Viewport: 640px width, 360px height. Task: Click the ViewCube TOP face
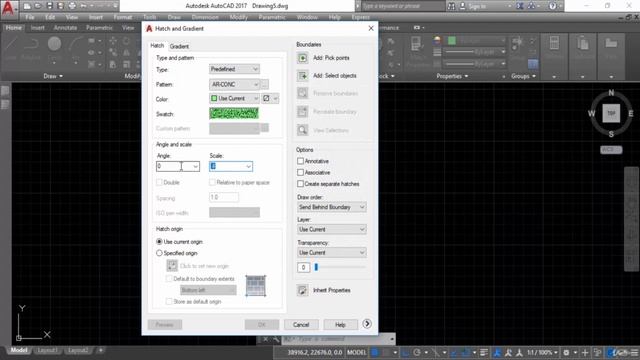611,113
